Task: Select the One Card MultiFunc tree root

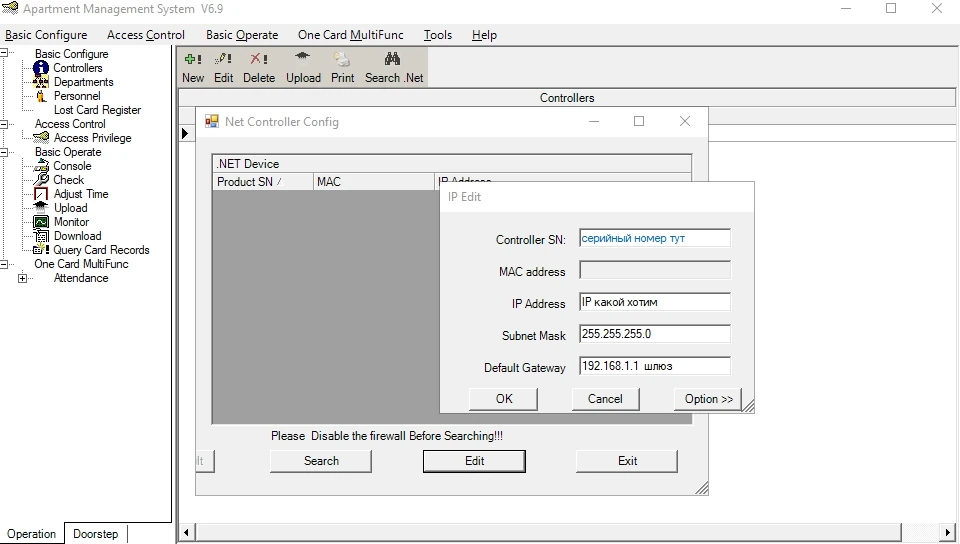Action: pyautogui.click(x=81, y=264)
